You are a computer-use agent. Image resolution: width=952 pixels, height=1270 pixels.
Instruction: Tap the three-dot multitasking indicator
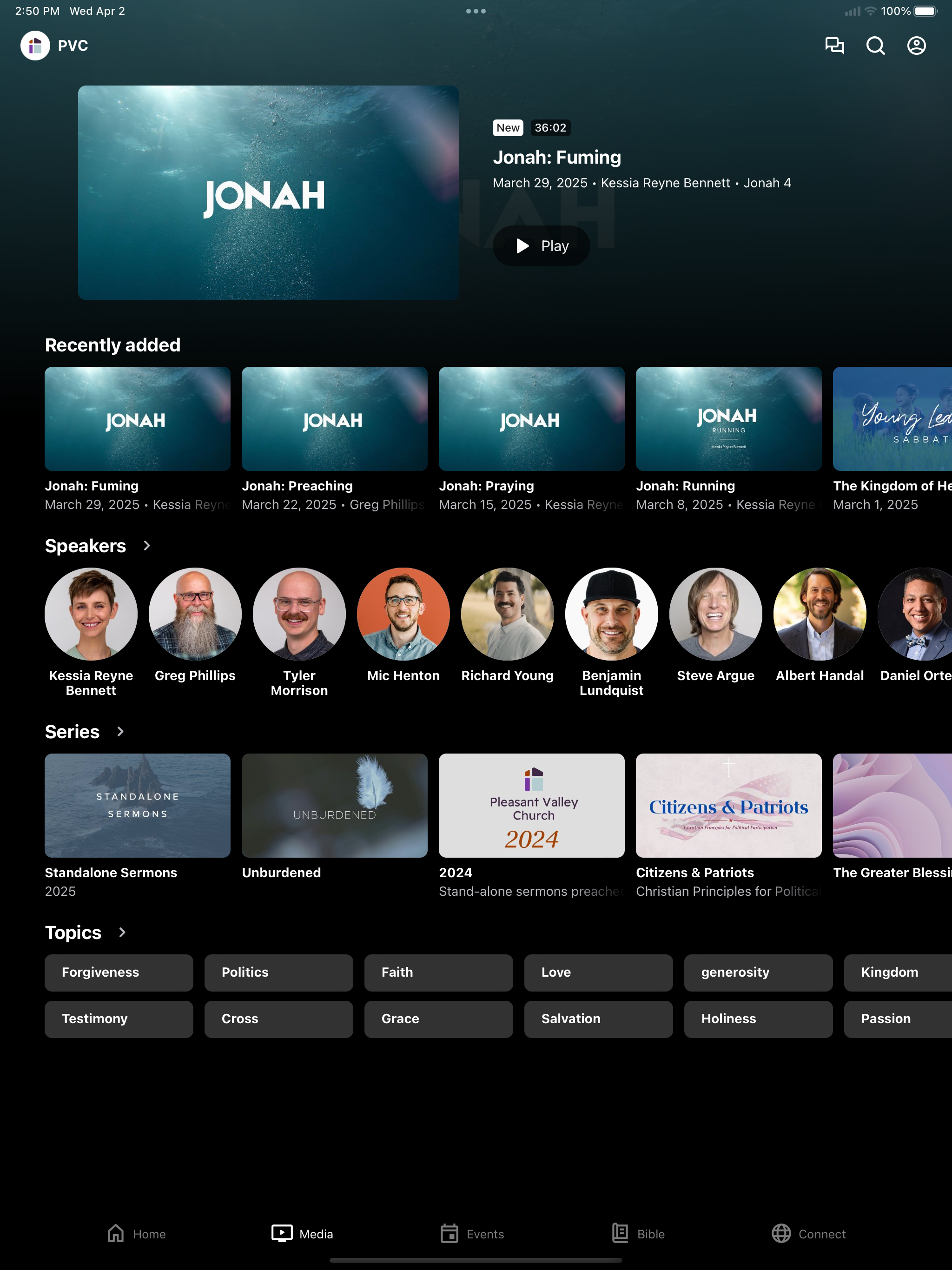point(476,11)
